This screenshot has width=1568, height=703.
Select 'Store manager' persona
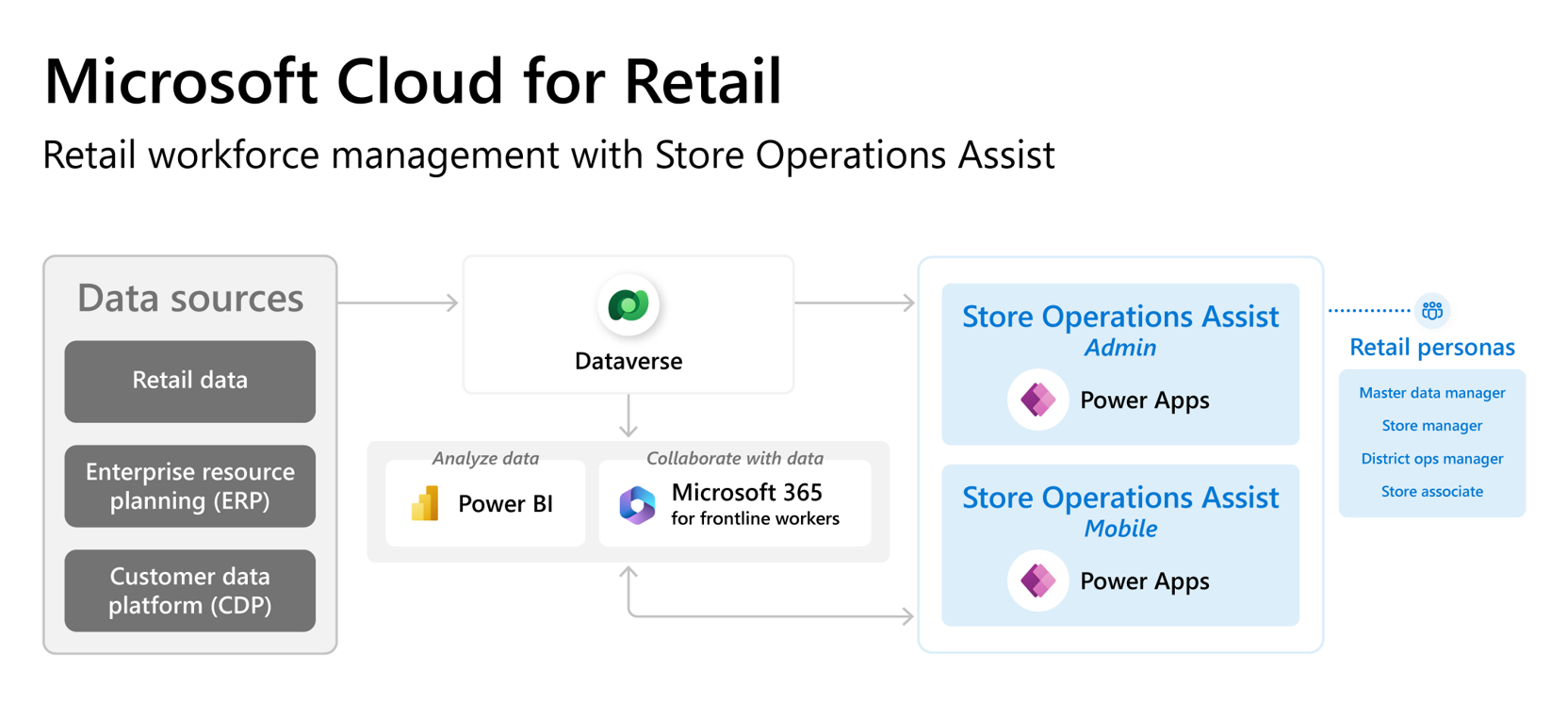point(1432,426)
